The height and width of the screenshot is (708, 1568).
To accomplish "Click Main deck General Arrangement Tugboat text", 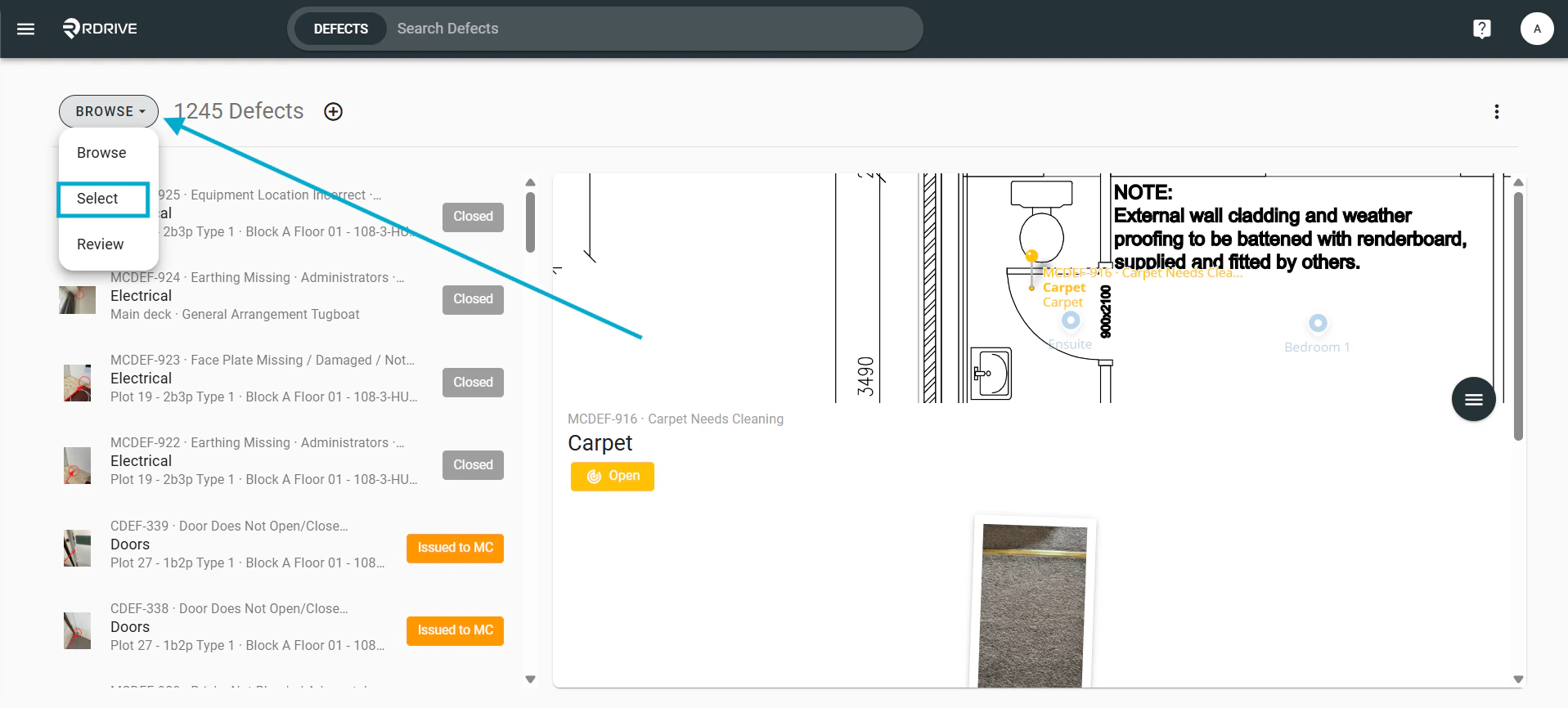I will pyautogui.click(x=235, y=315).
